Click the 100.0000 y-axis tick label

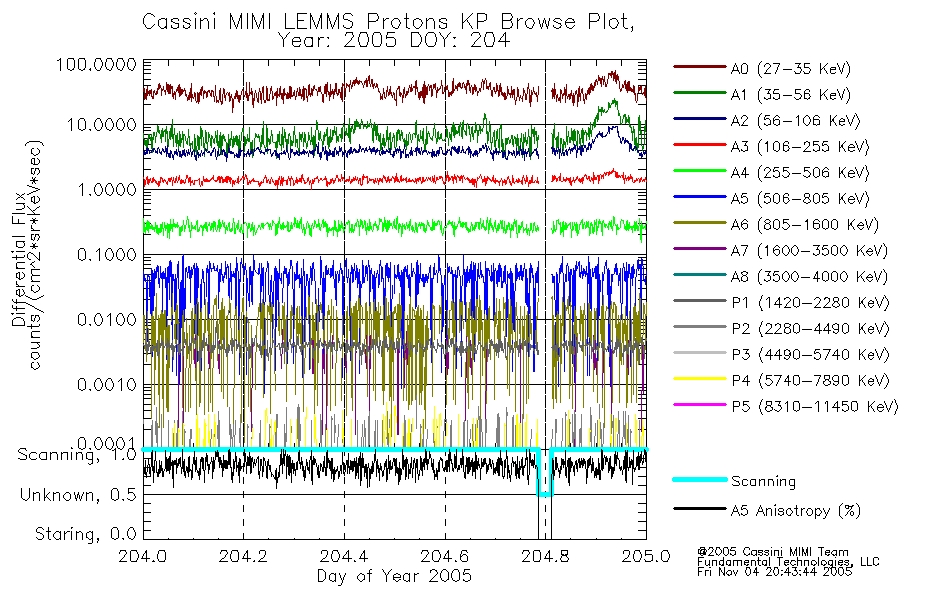click(x=96, y=64)
